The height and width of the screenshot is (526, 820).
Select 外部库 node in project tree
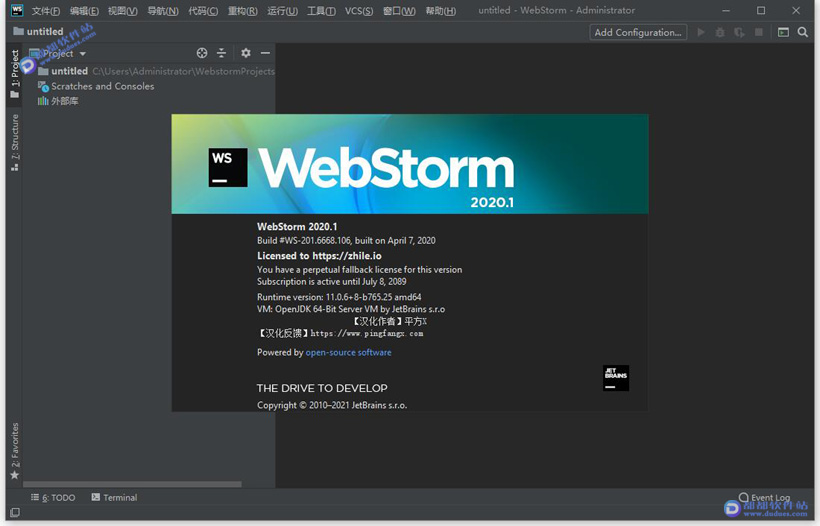tap(58, 101)
